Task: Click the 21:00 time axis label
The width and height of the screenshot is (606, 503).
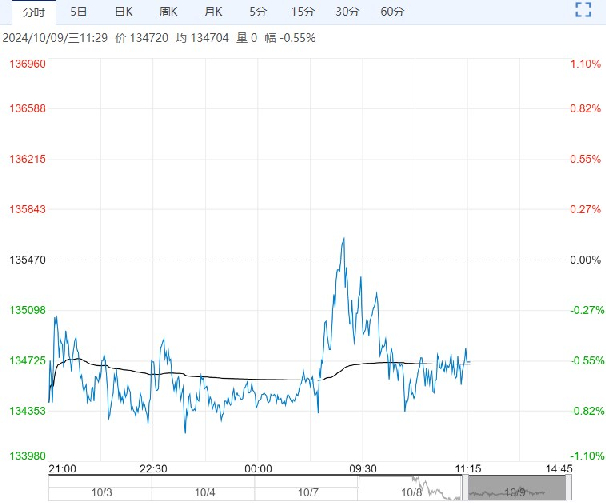Action: (x=63, y=469)
